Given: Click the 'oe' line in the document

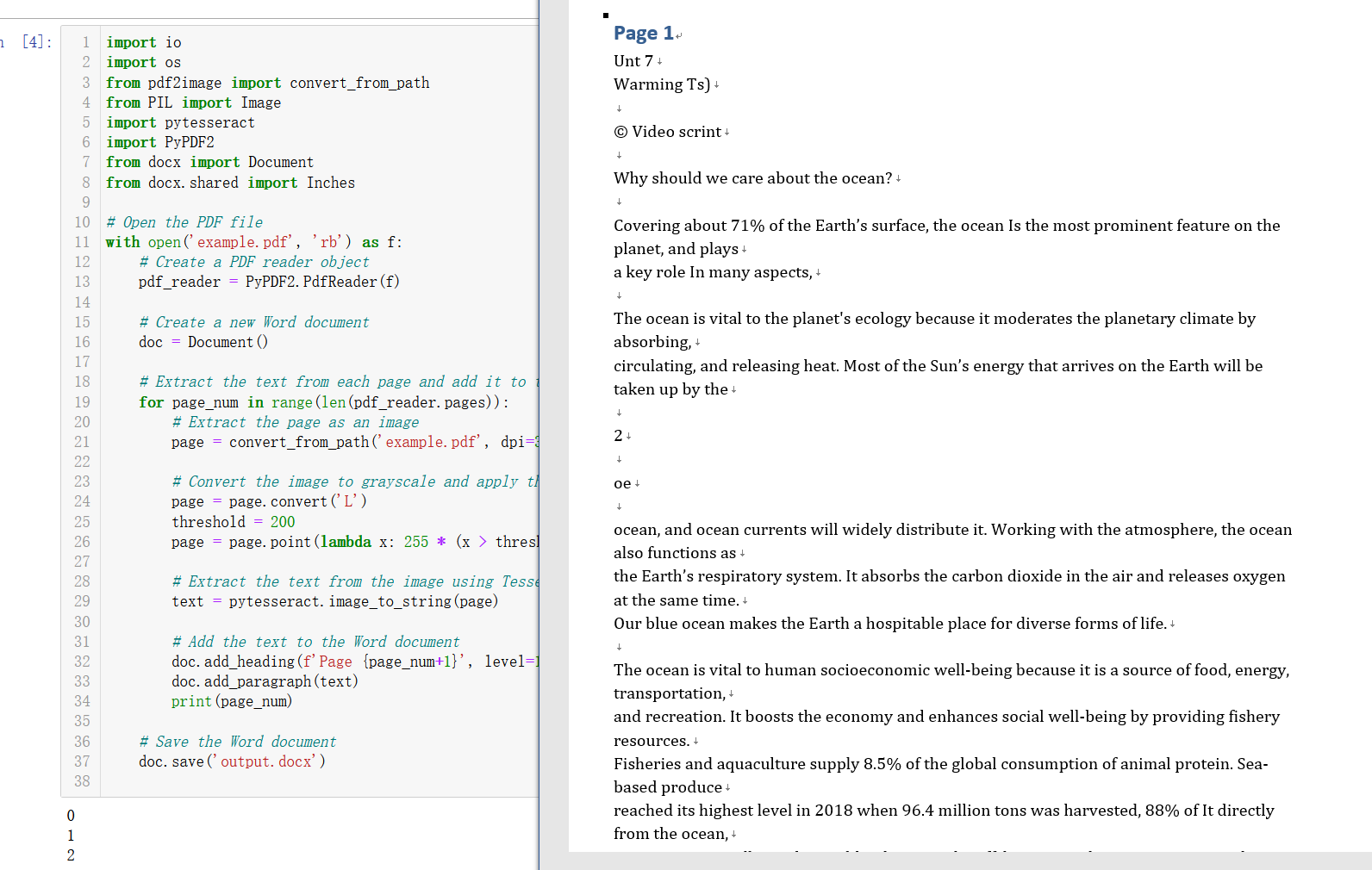Looking at the screenshot, I should tap(622, 483).
